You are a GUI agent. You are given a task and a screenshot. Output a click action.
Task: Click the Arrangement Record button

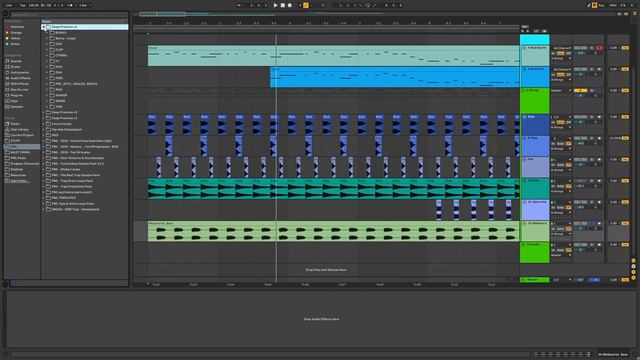[x=290, y=5]
